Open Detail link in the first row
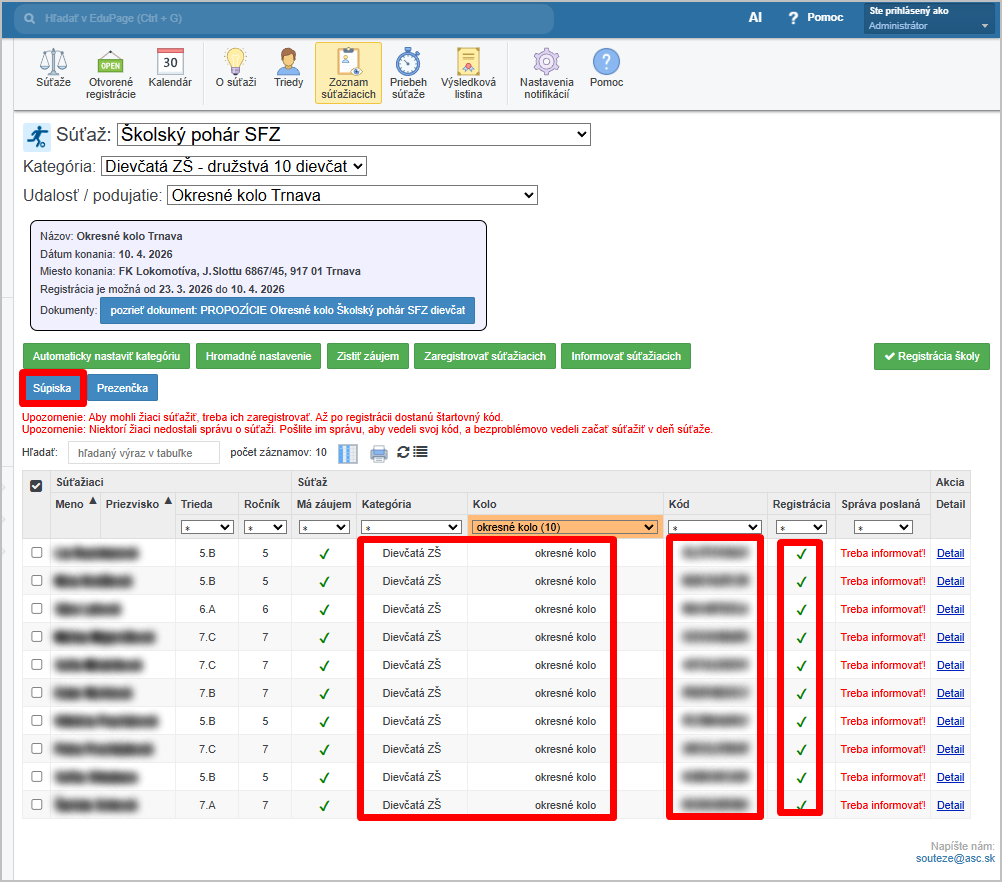1002x882 pixels. point(950,553)
